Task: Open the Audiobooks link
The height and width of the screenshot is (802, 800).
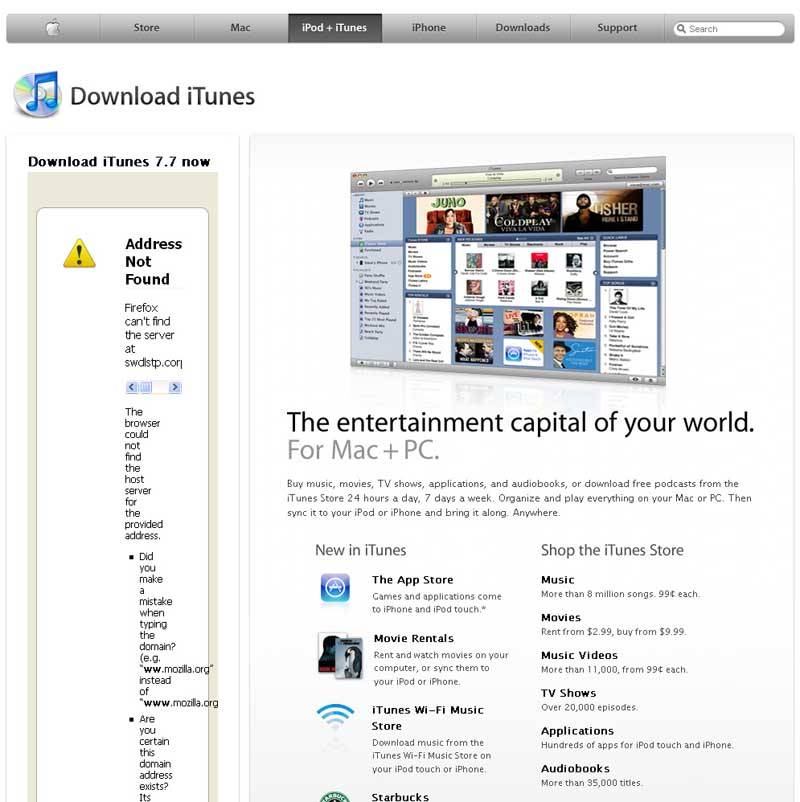Action: pyautogui.click(x=575, y=769)
